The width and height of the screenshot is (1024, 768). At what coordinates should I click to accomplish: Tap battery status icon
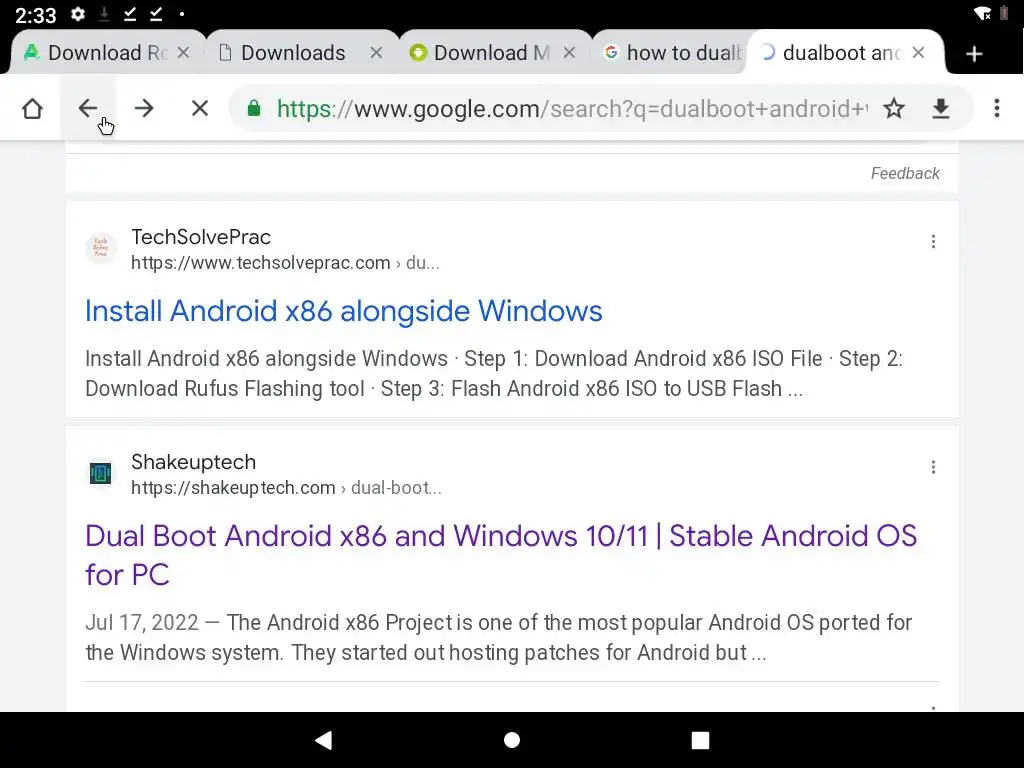tap(1004, 13)
